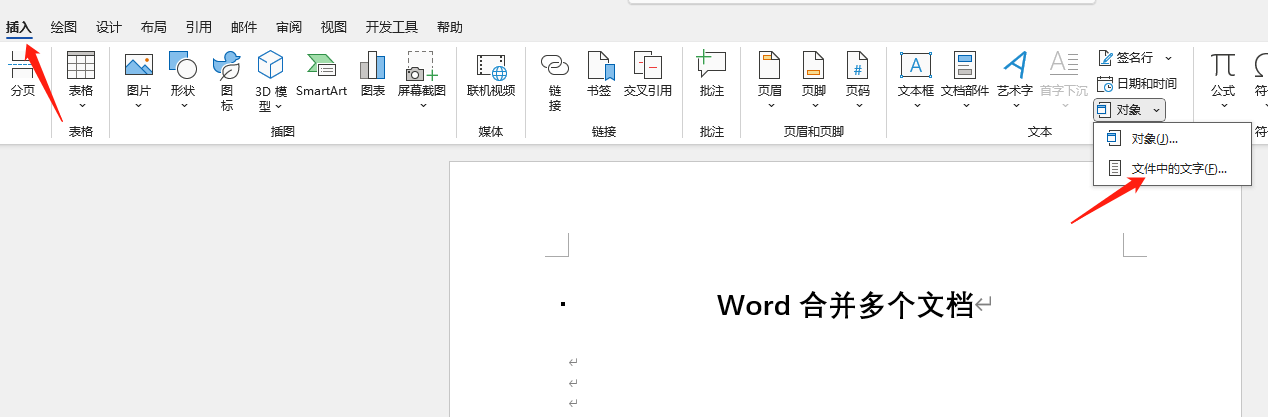Click the 公式 equation icon
The height and width of the screenshot is (417, 1268).
1222,66
